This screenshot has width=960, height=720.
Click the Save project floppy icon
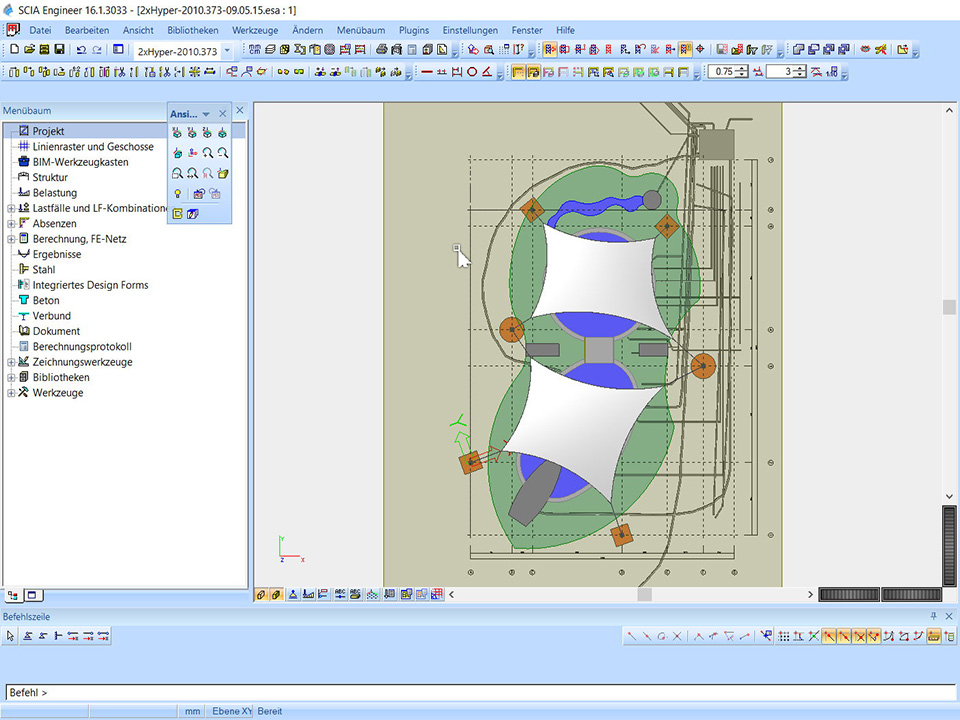[x=59, y=49]
